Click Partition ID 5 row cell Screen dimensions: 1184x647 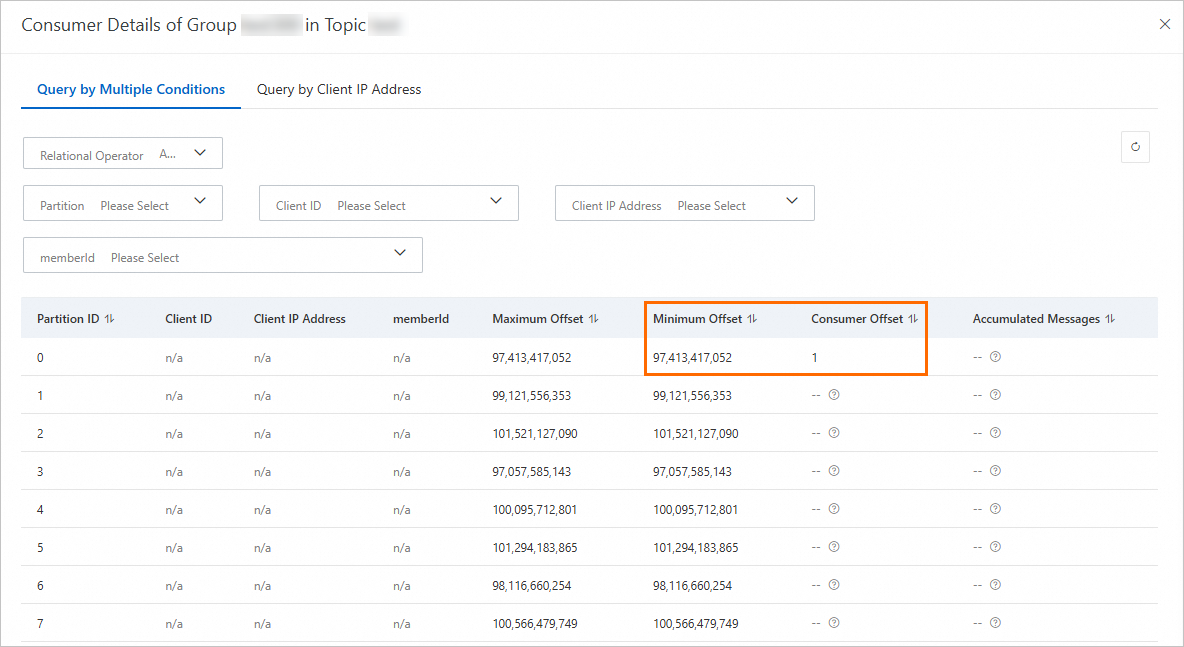[40, 548]
